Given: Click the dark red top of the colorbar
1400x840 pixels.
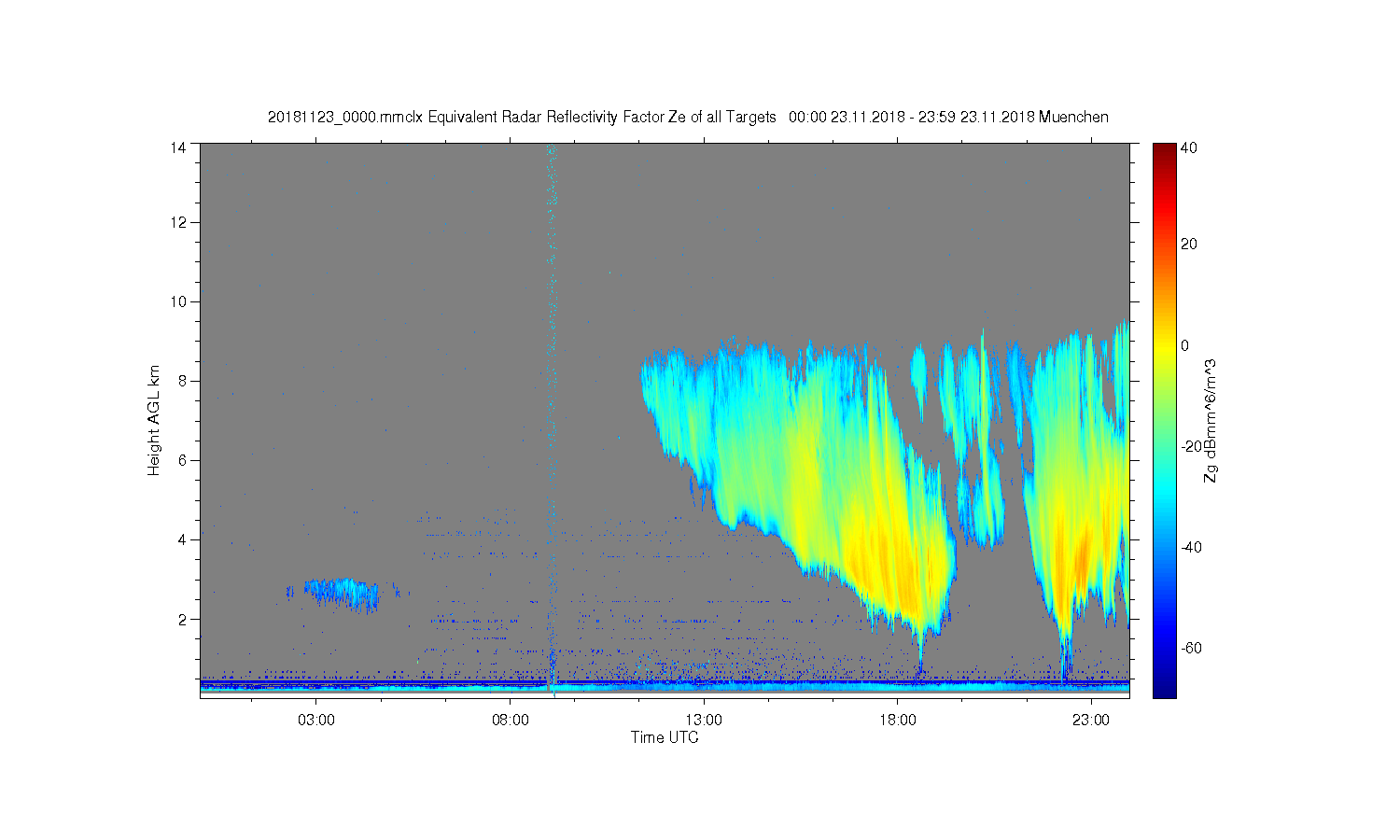Looking at the screenshot, I should (1164, 154).
